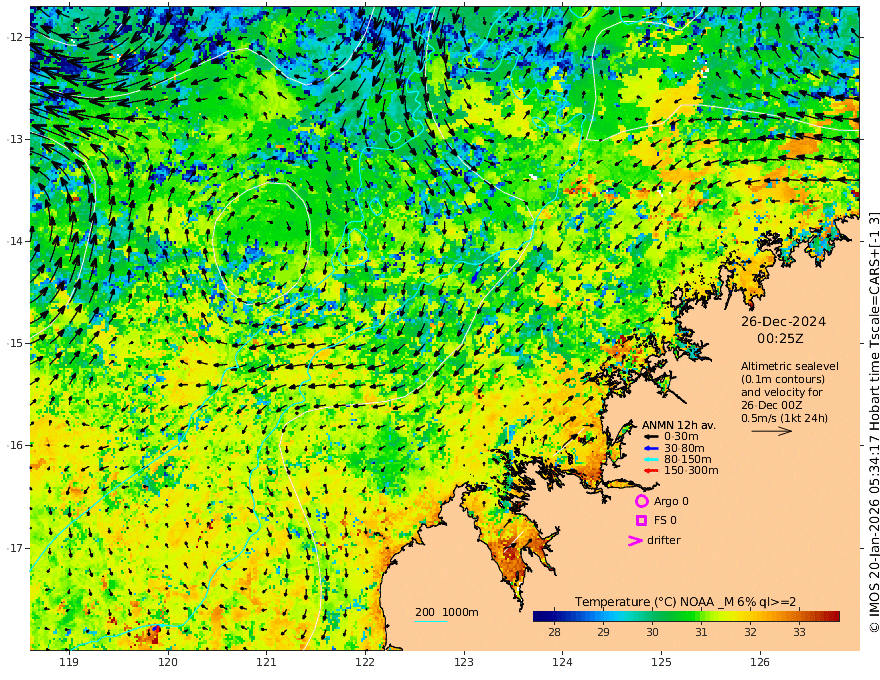Click the 0.5m/s (1kt 24h) scale text

click(x=784, y=418)
